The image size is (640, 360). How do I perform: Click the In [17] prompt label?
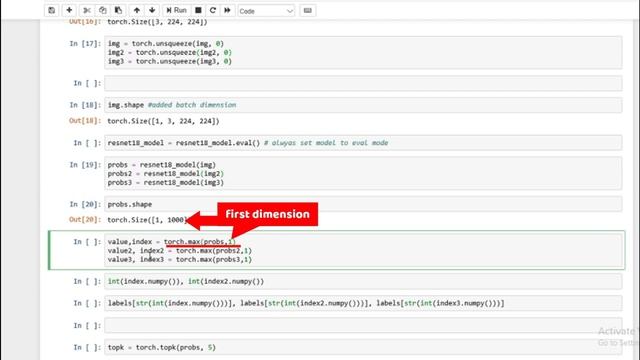point(85,43)
